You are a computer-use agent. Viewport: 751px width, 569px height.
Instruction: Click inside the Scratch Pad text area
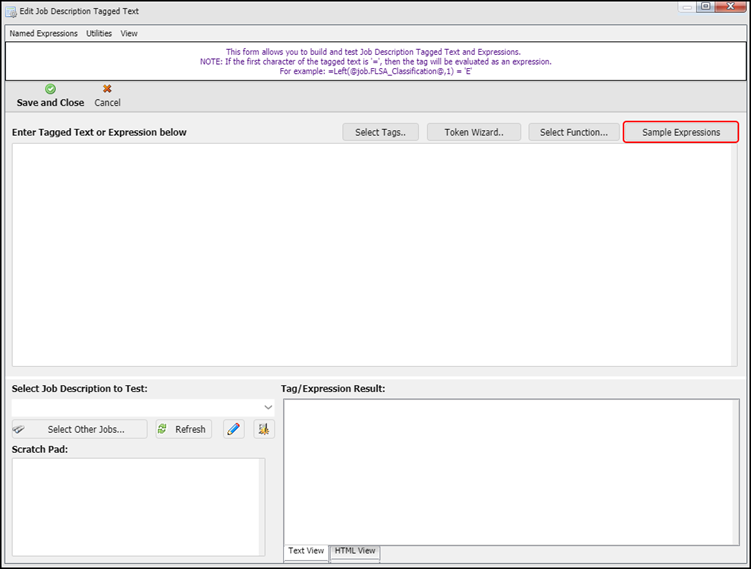coord(135,506)
